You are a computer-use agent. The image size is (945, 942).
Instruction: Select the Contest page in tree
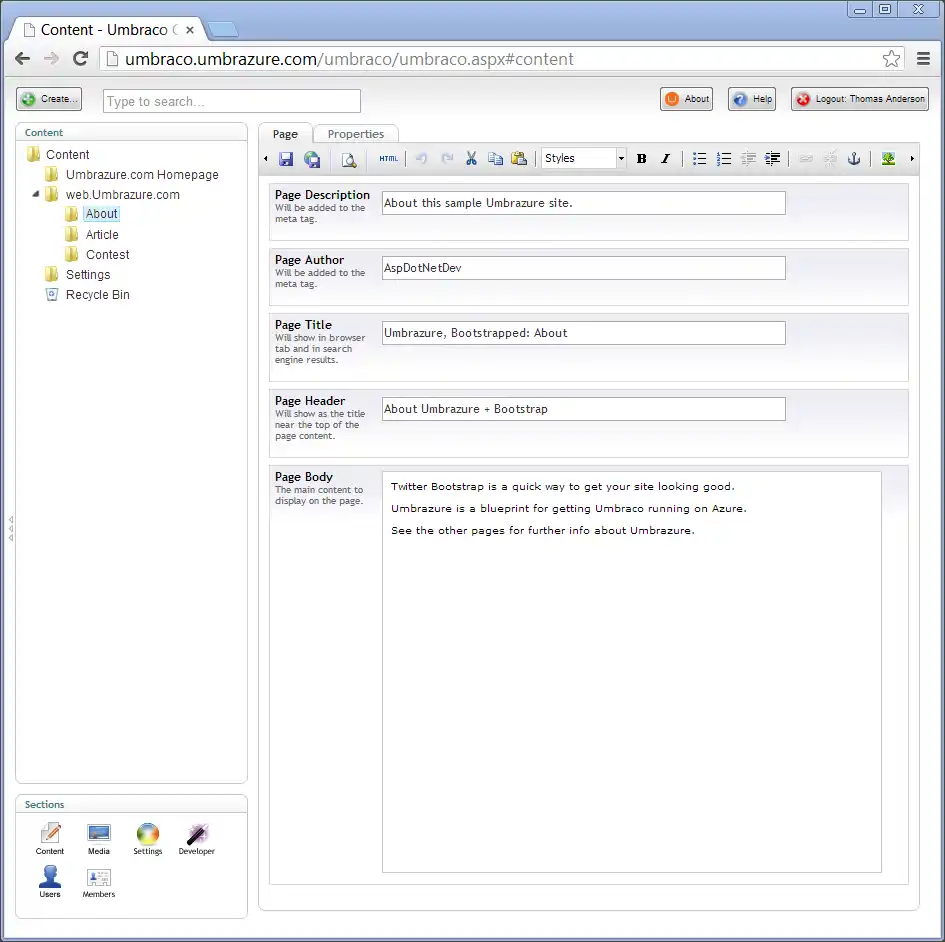(107, 254)
